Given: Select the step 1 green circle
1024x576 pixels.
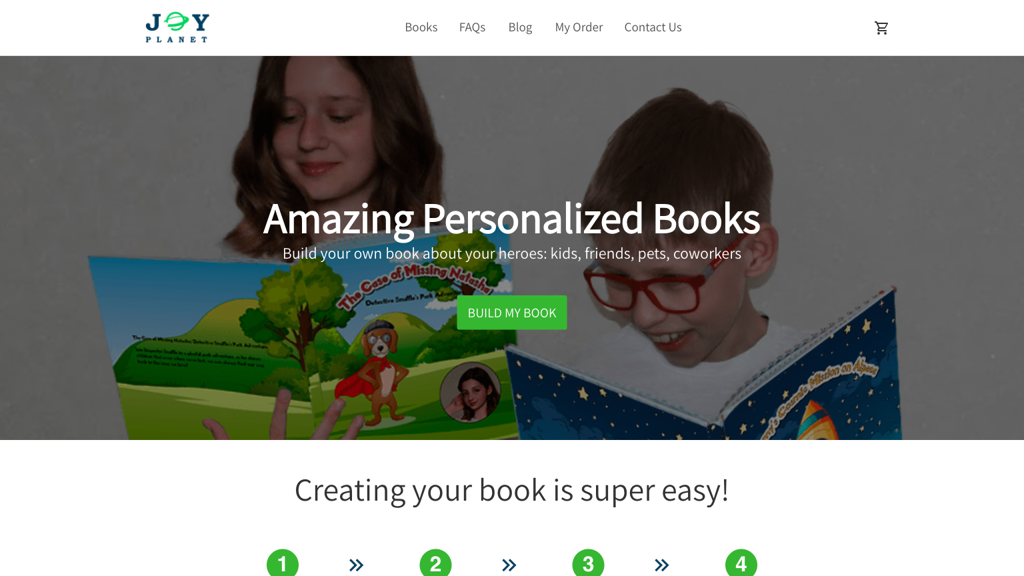Looking at the screenshot, I should [283, 563].
